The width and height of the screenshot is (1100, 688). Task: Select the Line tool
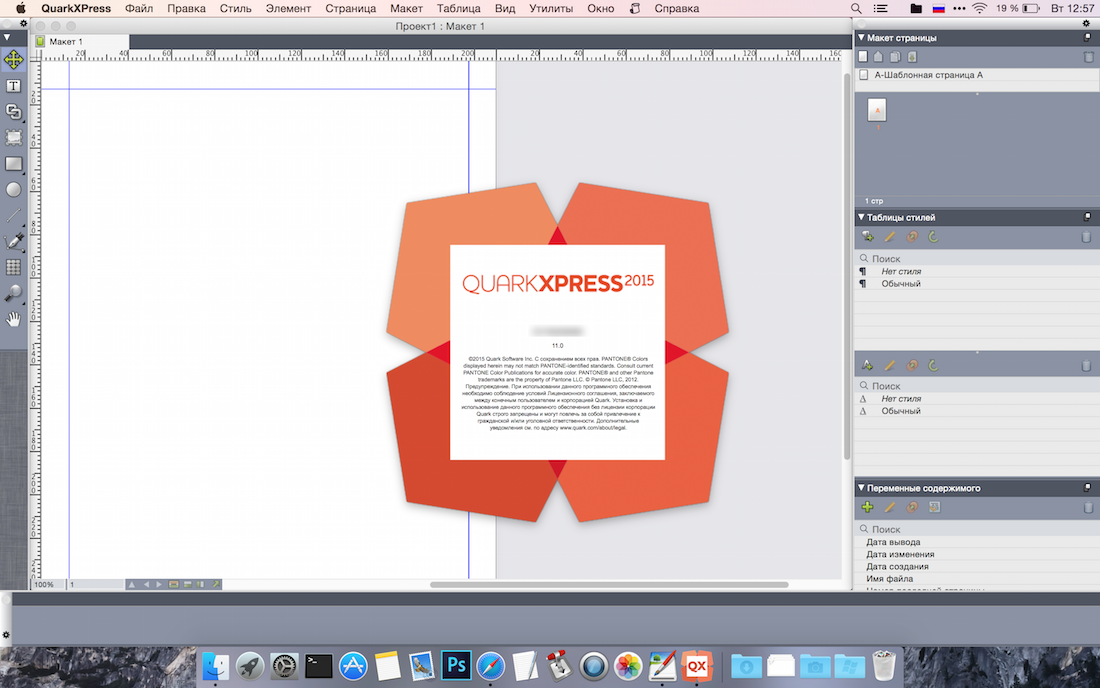click(x=13, y=215)
